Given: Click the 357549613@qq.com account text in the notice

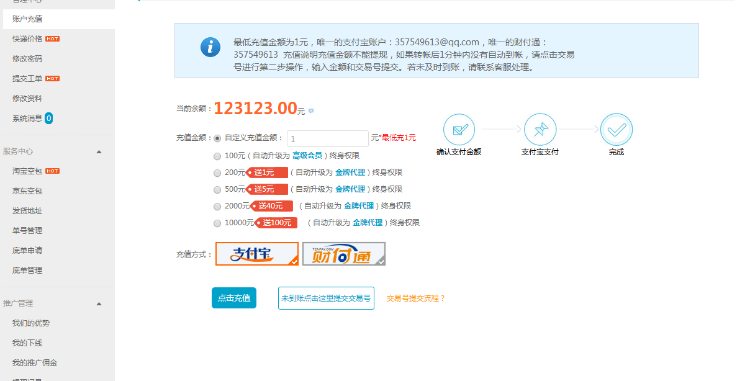Looking at the screenshot, I should [x=437, y=42].
